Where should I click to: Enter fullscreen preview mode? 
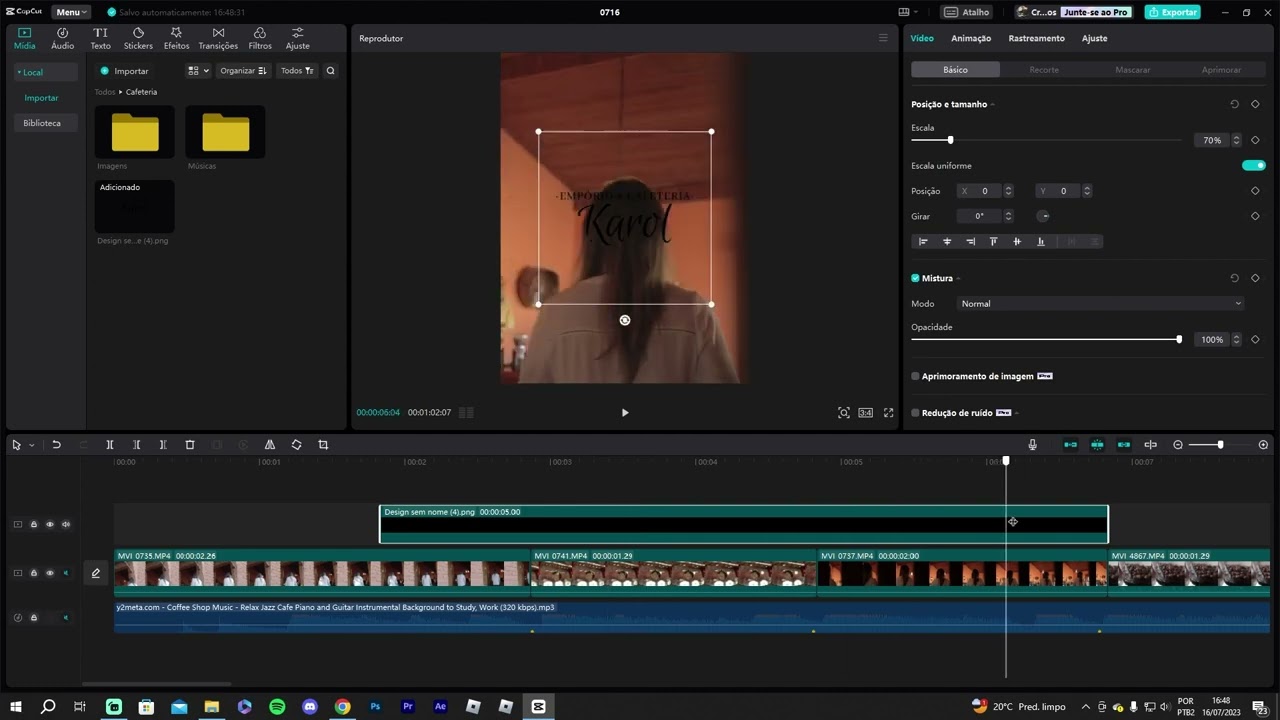[x=888, y=413]
